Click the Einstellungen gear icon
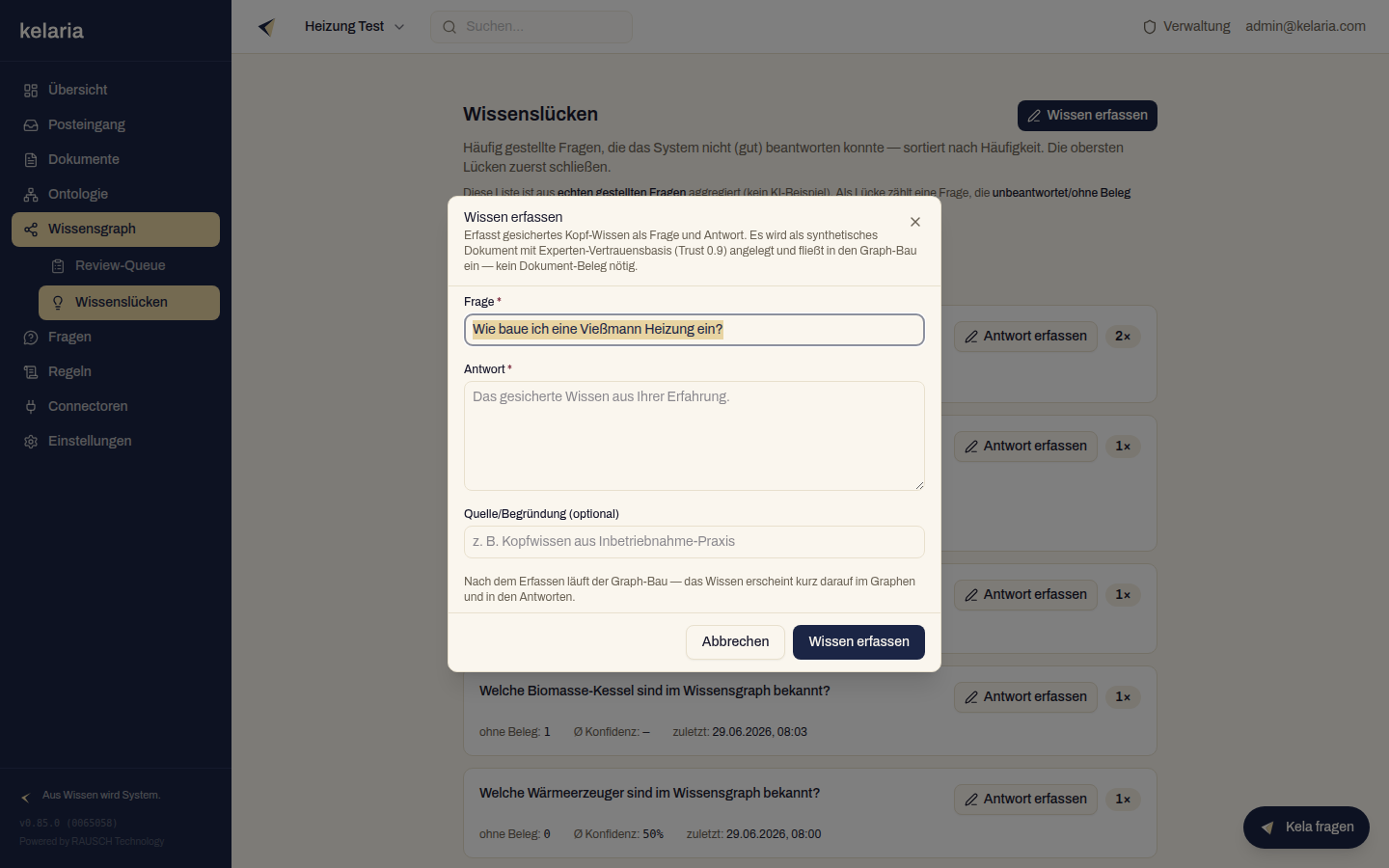Image resolution: width=1389 pixels, height=868 pixels. (x=31, y=442)
